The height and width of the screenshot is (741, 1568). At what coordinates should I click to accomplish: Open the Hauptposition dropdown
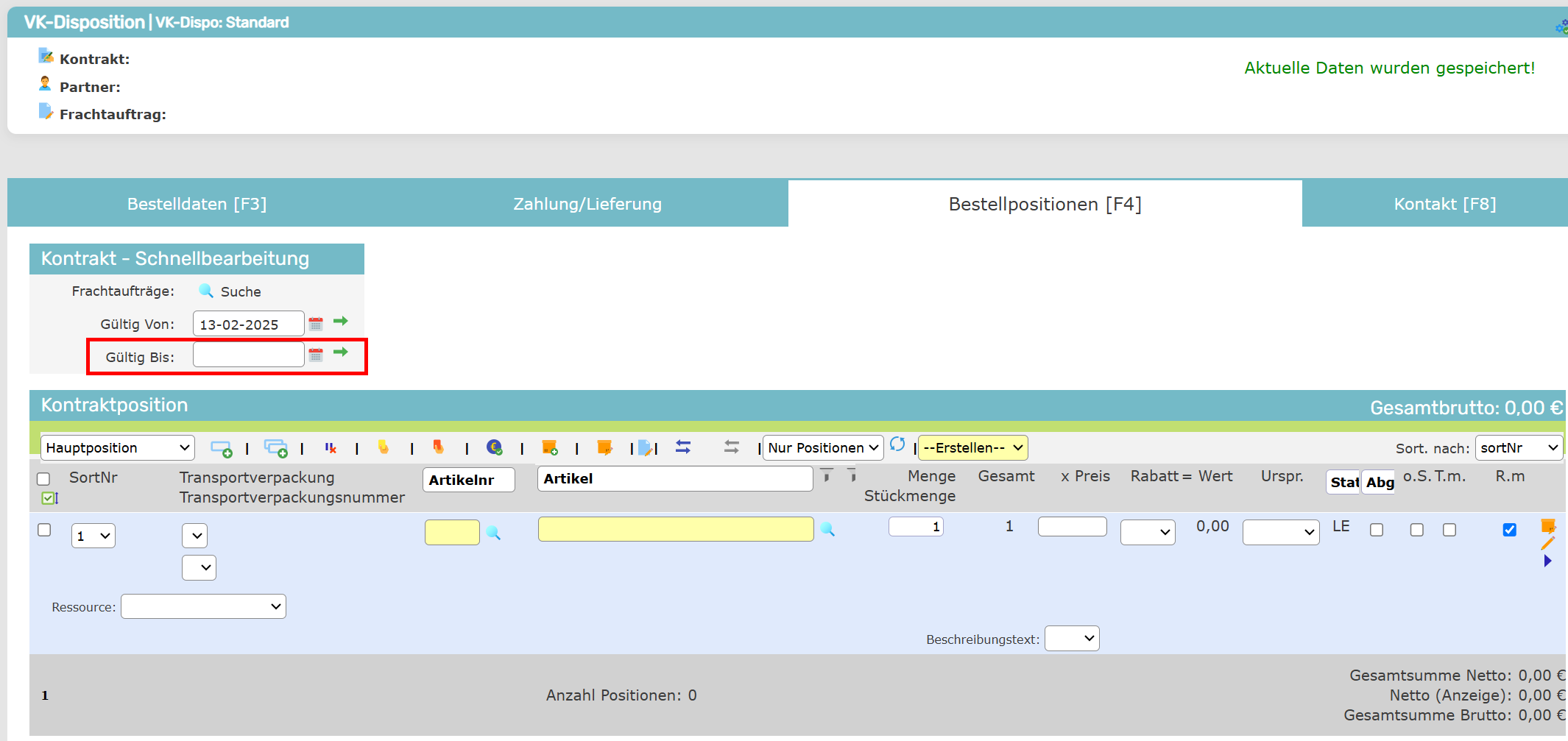118,448
